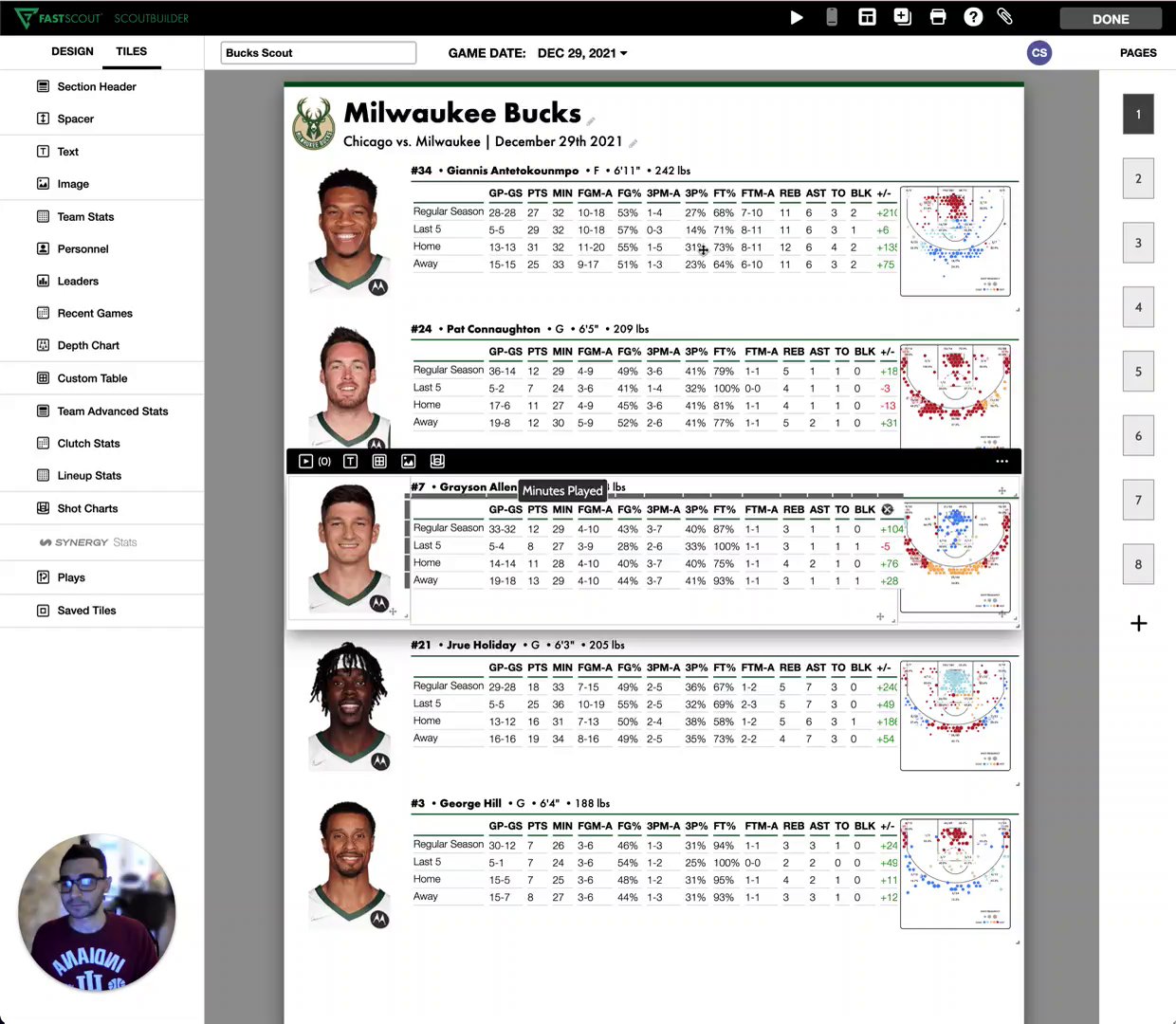Click text icon in tile toolbar
Viewport: 1176px width, 1024px height.
point(350,461)
